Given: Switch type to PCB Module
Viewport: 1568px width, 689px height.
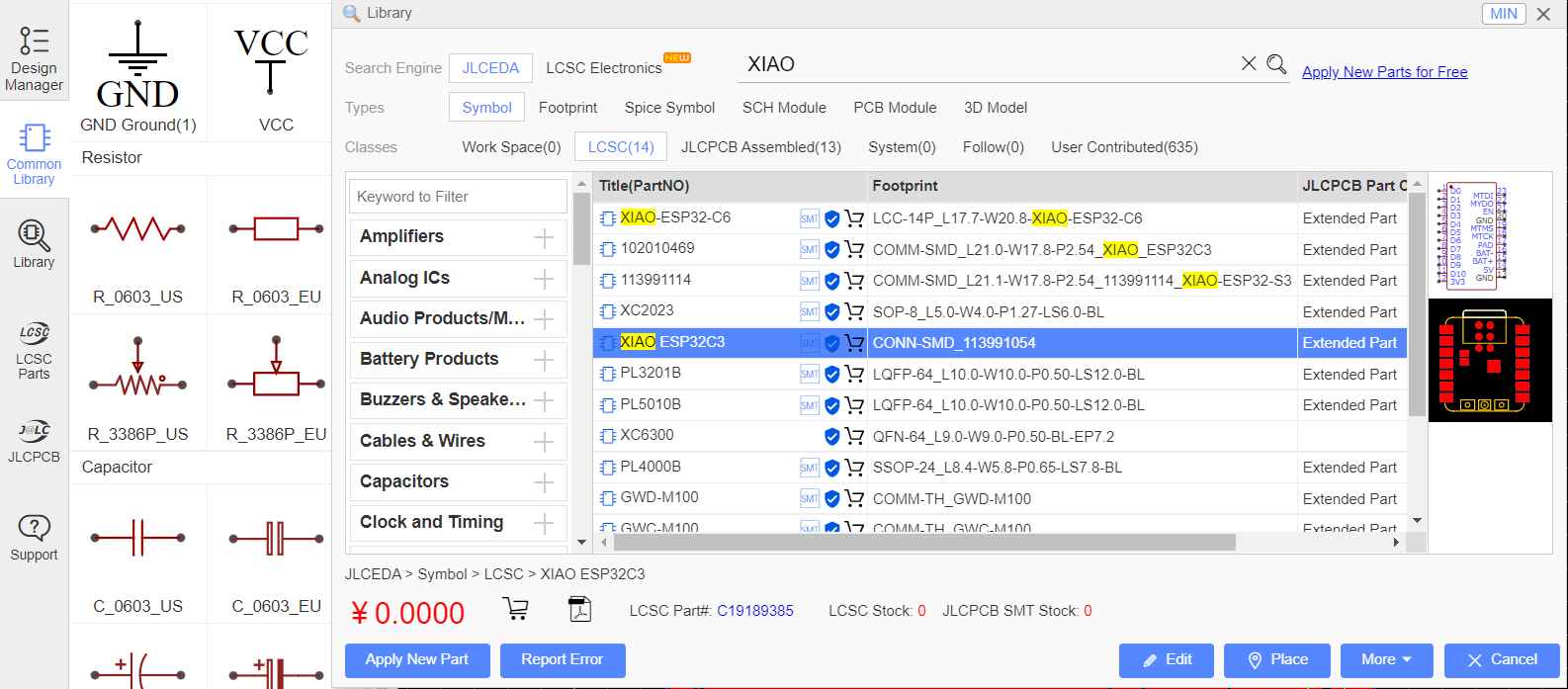Looking at the screenshot, I should [x=895, y=108].
